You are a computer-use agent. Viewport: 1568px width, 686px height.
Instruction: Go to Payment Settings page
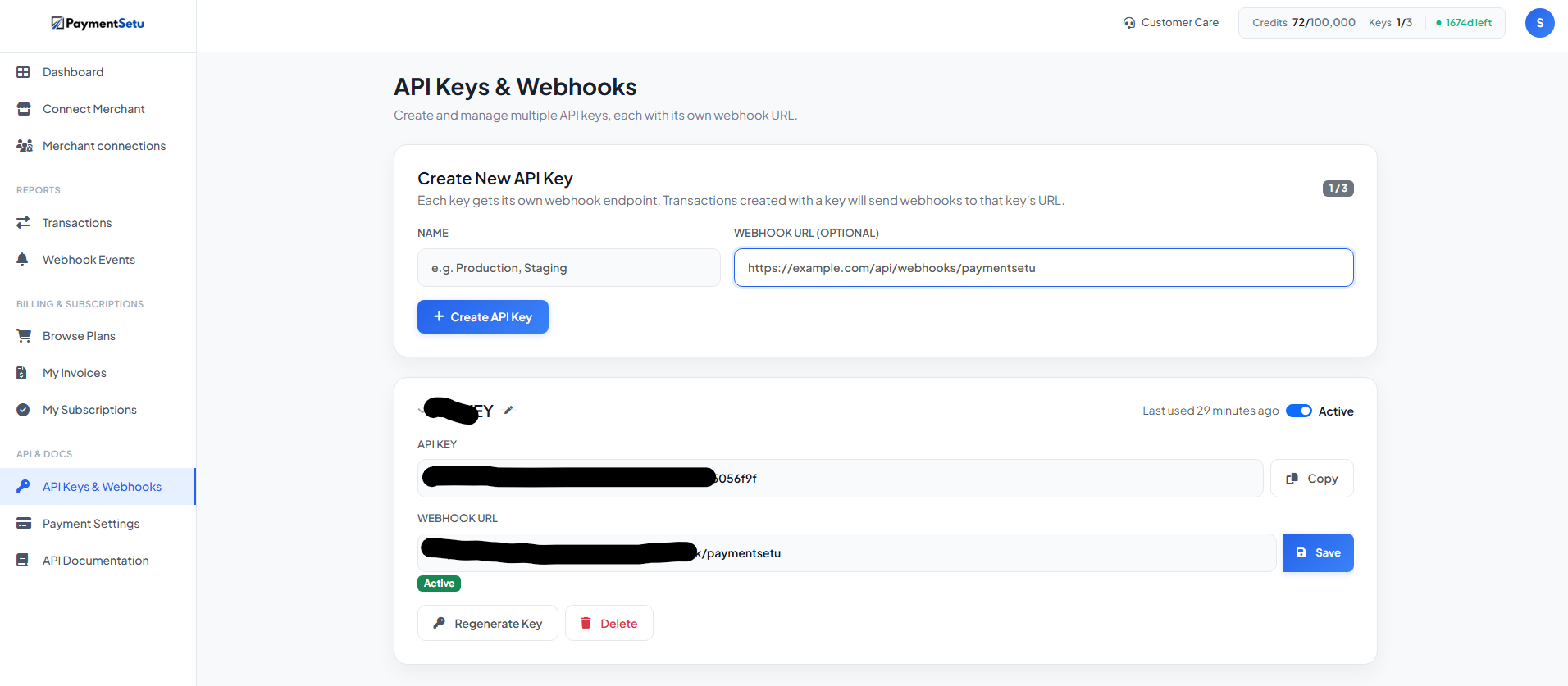point(90,524)
